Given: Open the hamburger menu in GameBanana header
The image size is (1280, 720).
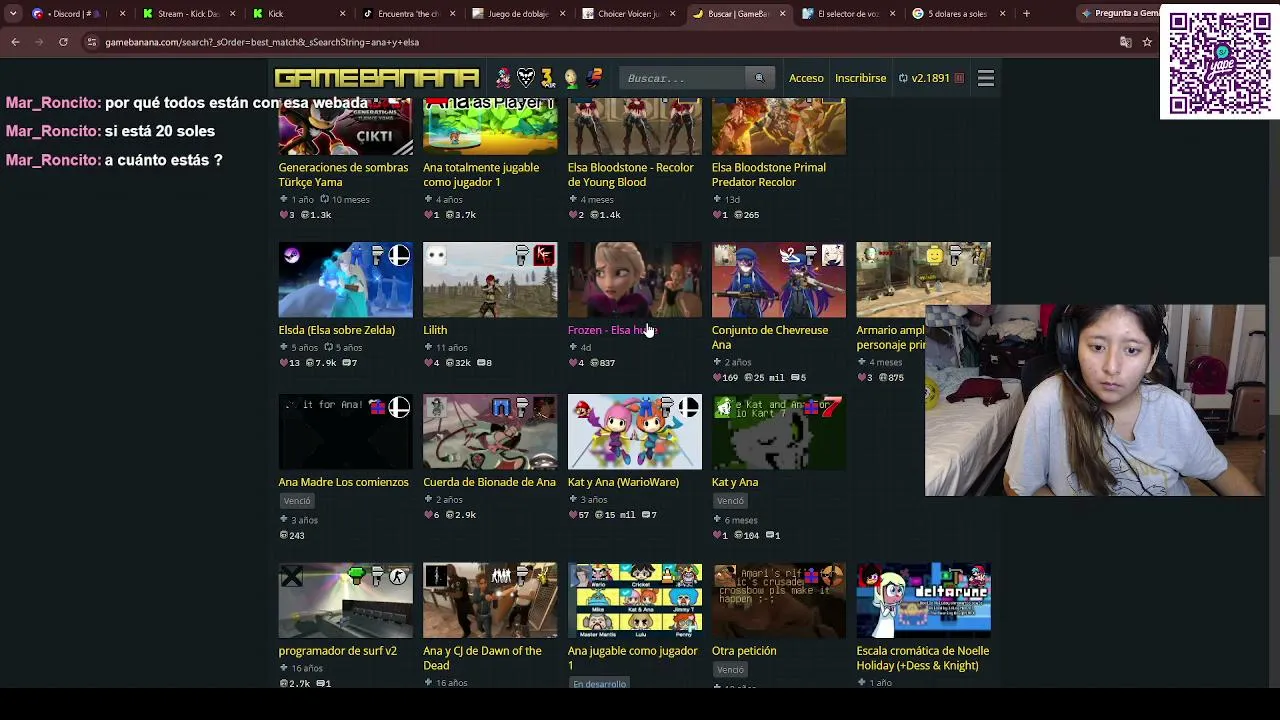Looking at the screenshot, I should point(986,78).
